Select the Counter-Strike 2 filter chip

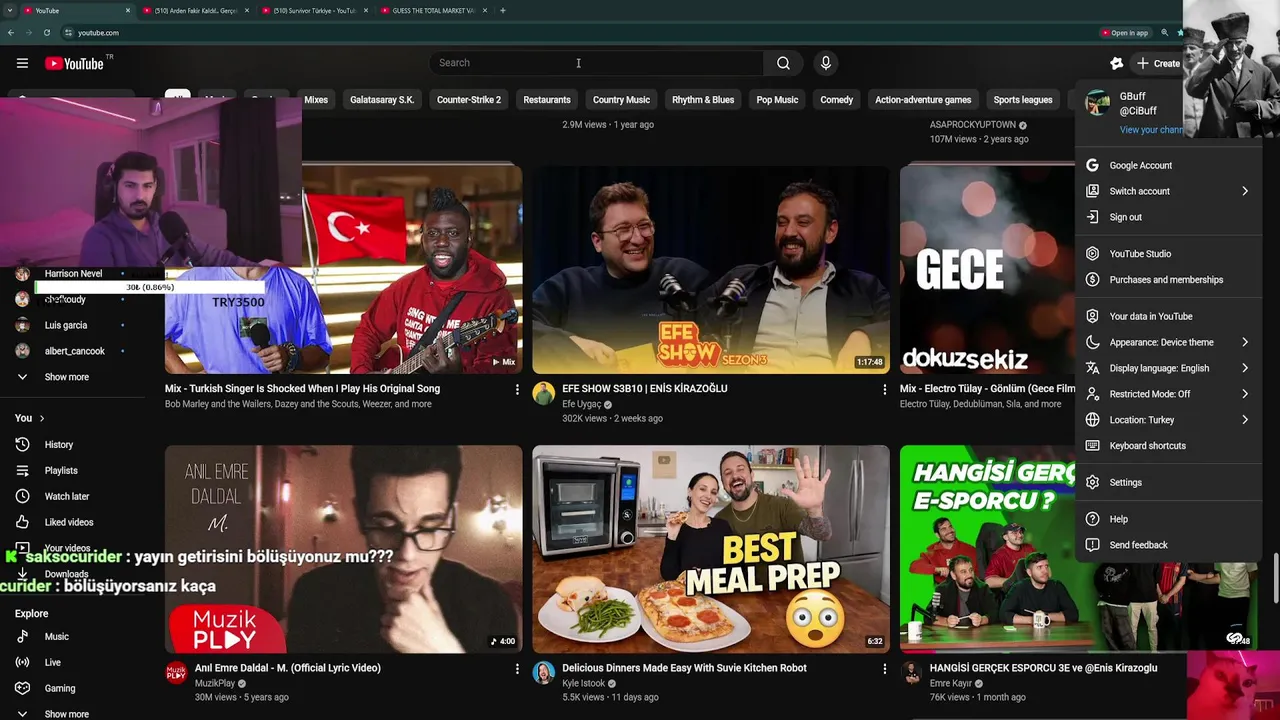click(469, 100)
